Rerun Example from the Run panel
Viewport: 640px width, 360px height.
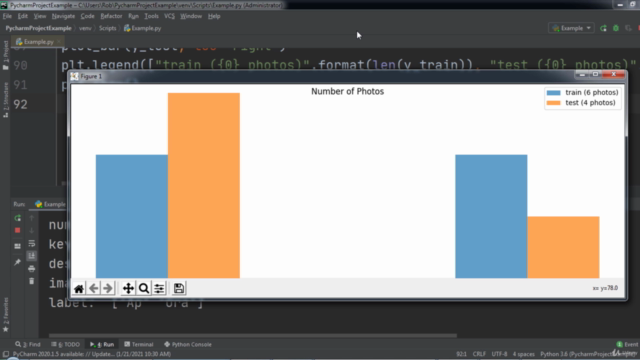(x=18, y=218)
